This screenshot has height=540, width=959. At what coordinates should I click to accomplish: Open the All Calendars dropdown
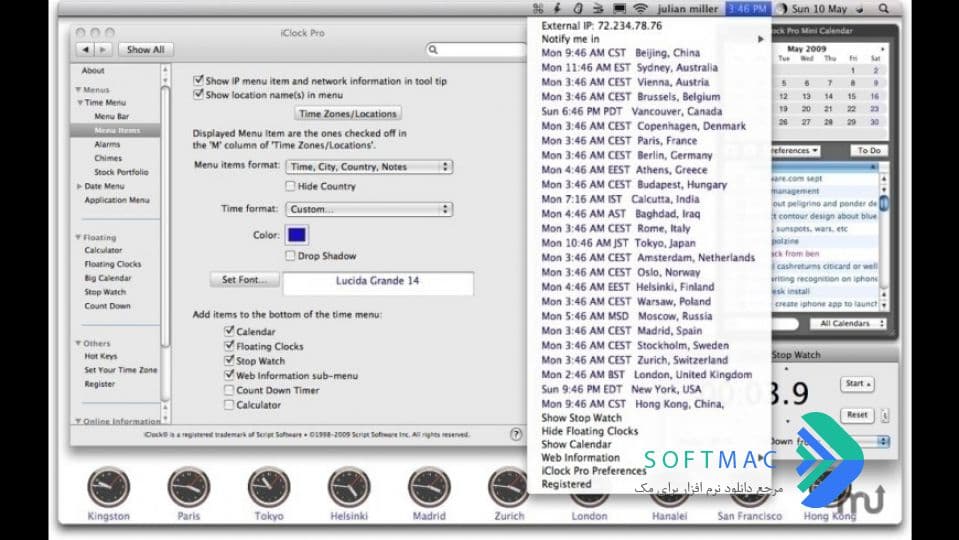coord(848,324)
